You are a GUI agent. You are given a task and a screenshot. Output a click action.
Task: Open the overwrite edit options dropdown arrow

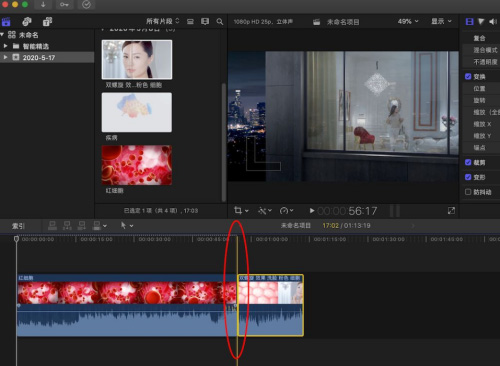(x=105, y=226)
